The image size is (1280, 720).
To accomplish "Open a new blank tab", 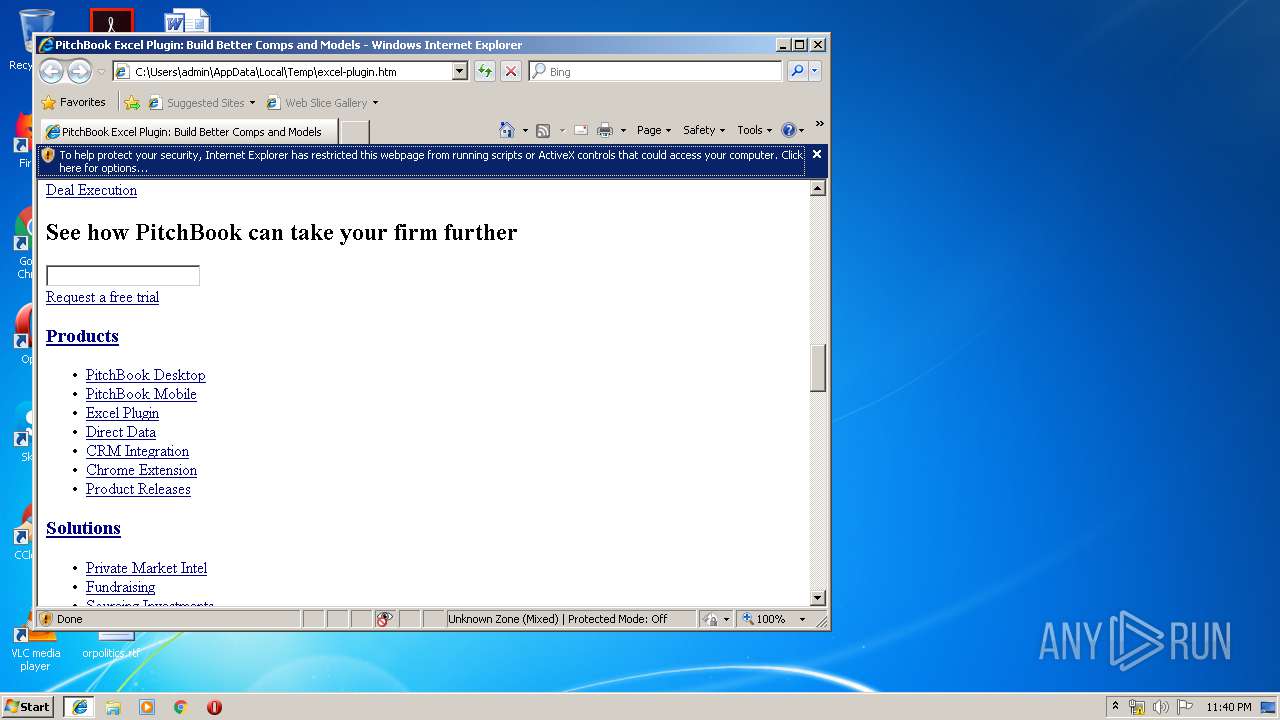I will (x=355, y=132).
